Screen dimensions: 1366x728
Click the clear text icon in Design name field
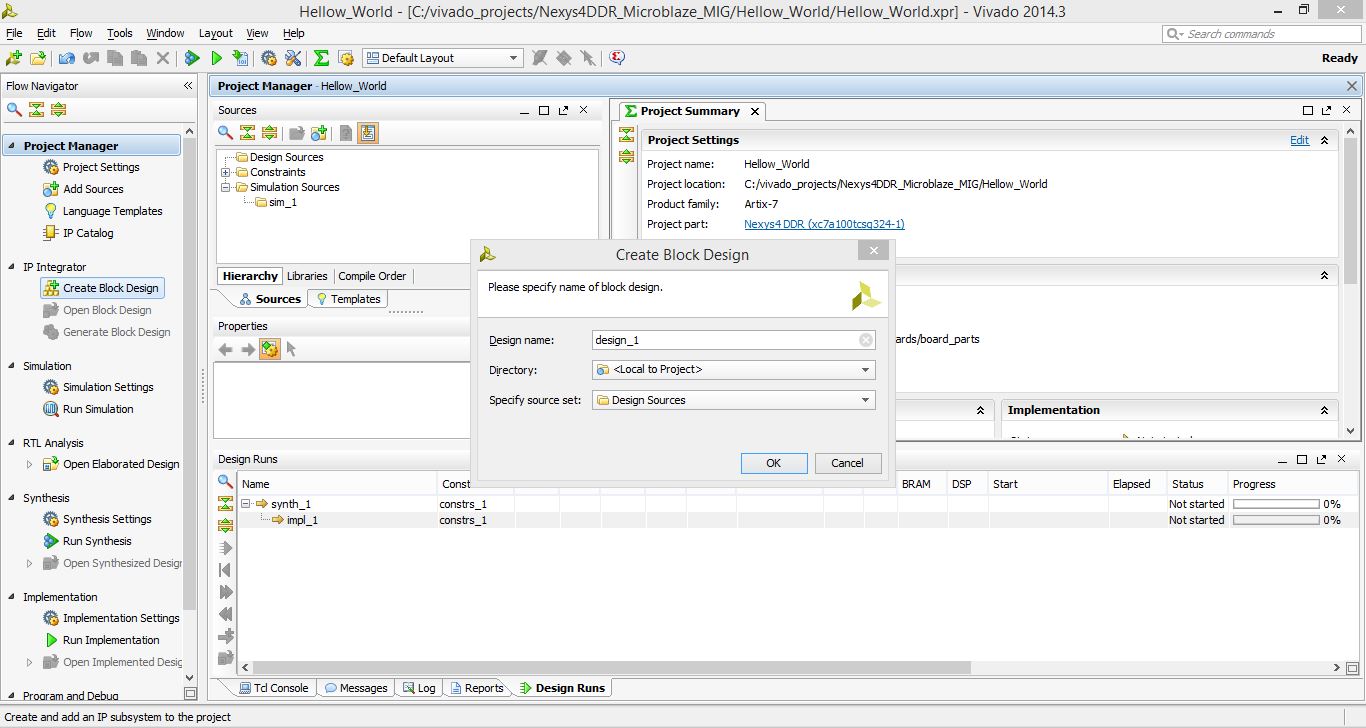(866, 340)
